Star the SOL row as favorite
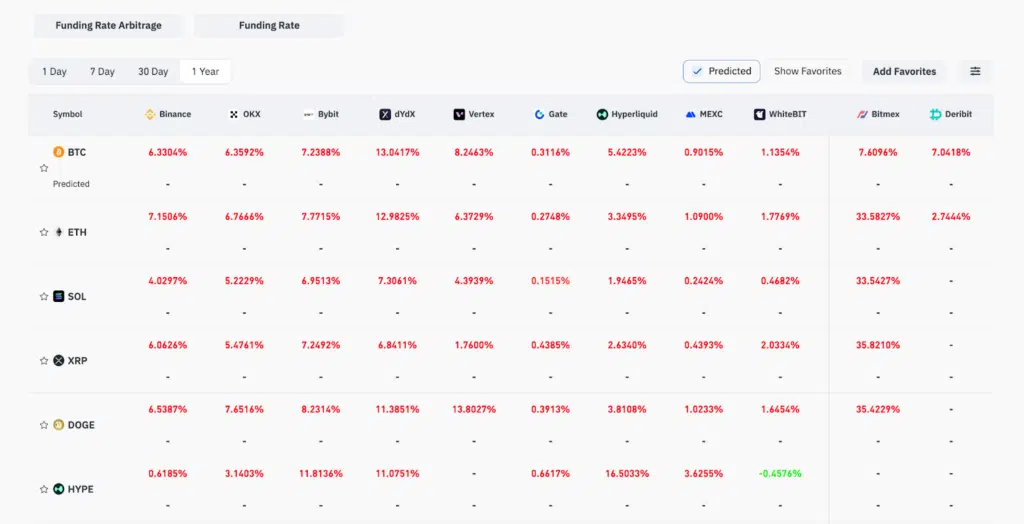The width and height of the screenshot is (1024, 524). (44, 296)
